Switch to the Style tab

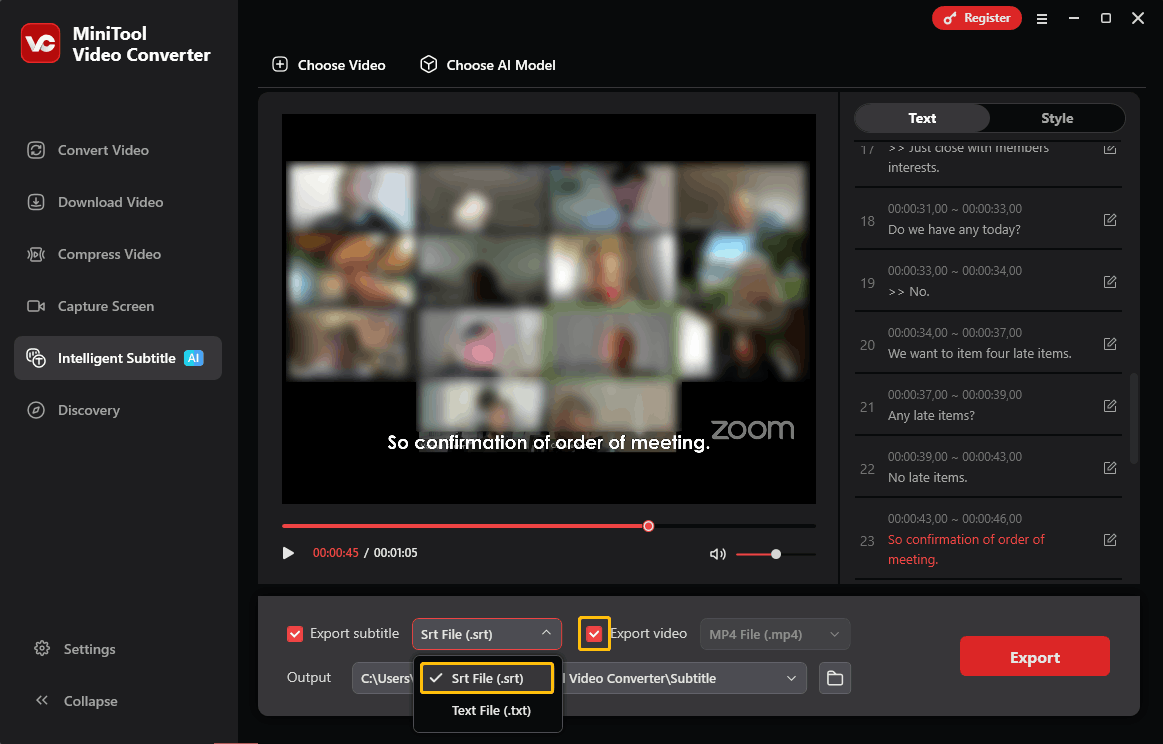tap(1056, 118)
